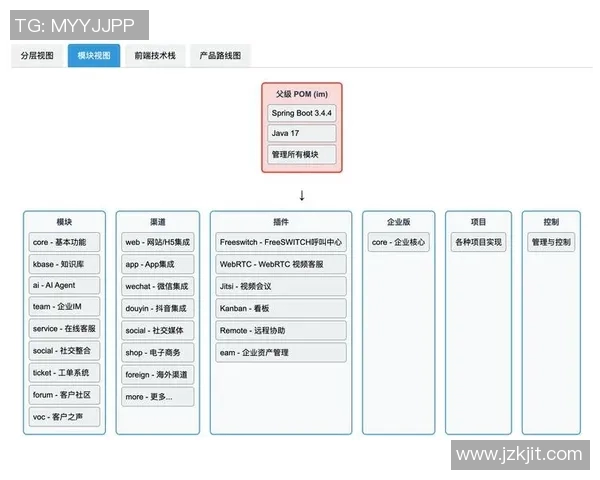
Task: Click douyin - 抖音集成 item
Action: click(158, 309)
